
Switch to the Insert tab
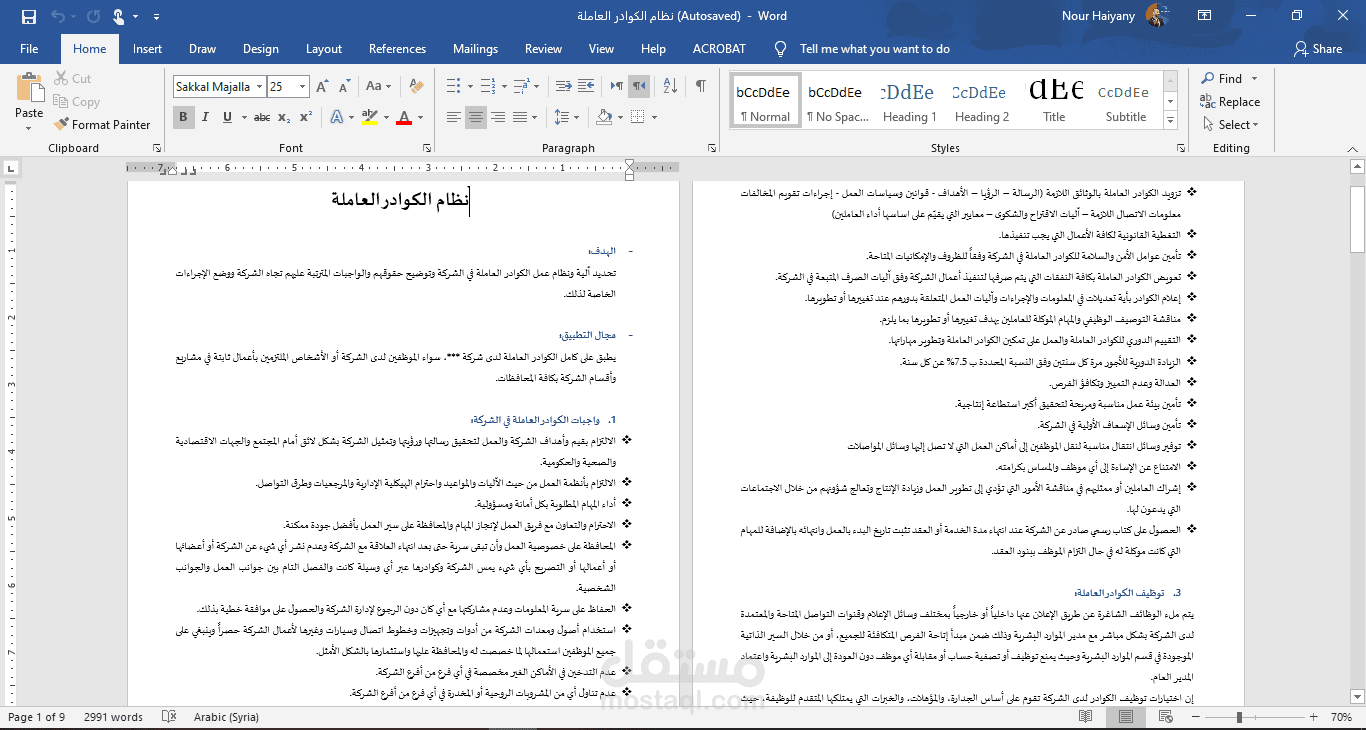click(147, 48)
